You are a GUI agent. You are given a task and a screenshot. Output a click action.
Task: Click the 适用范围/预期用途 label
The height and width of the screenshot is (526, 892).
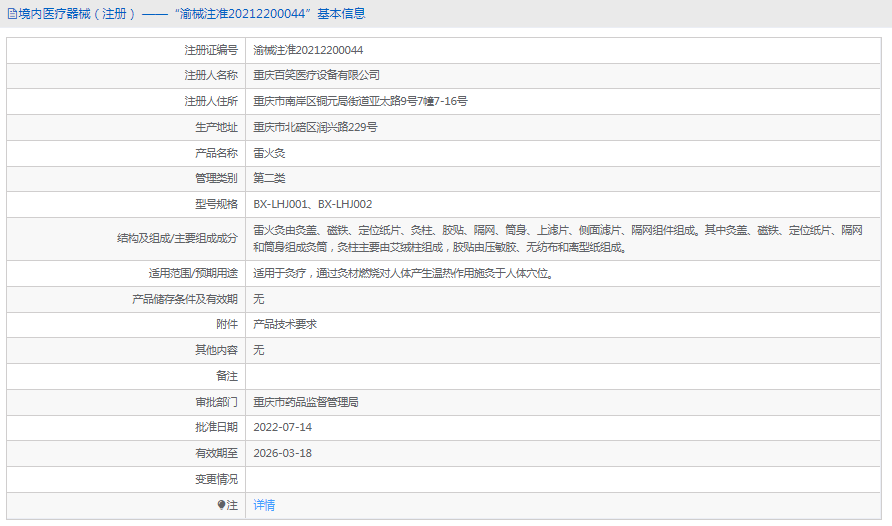tap(193, 274)
